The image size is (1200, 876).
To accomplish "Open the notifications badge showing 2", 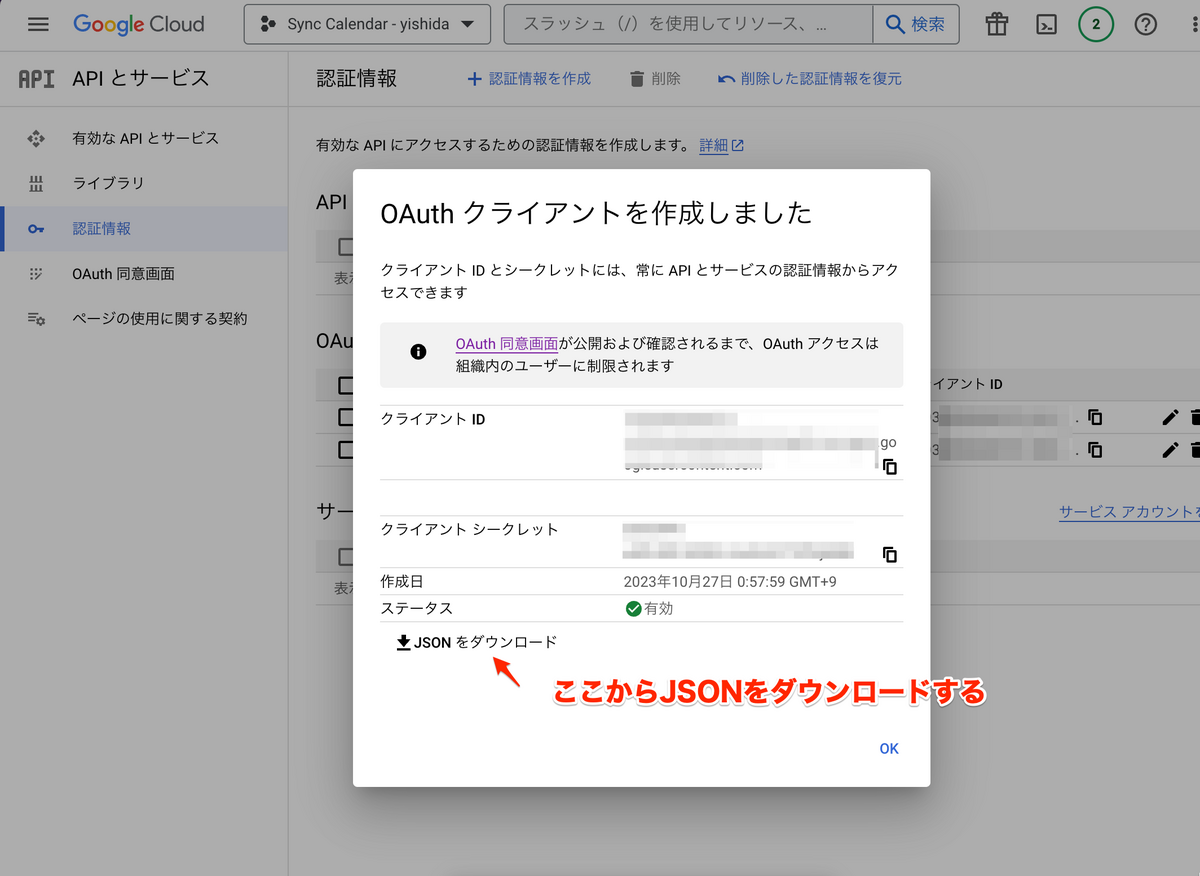I will pos(1096,25).
